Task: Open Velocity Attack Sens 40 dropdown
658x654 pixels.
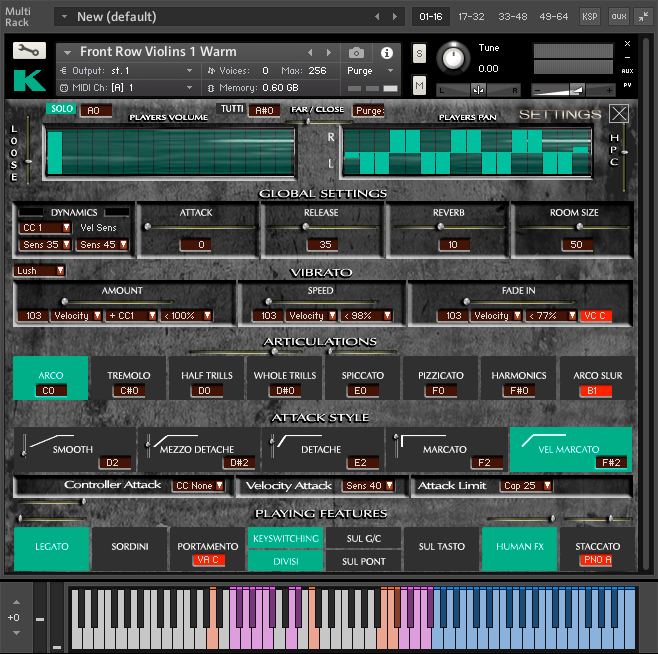Action: pyautogui.click(x=368, y=486)
